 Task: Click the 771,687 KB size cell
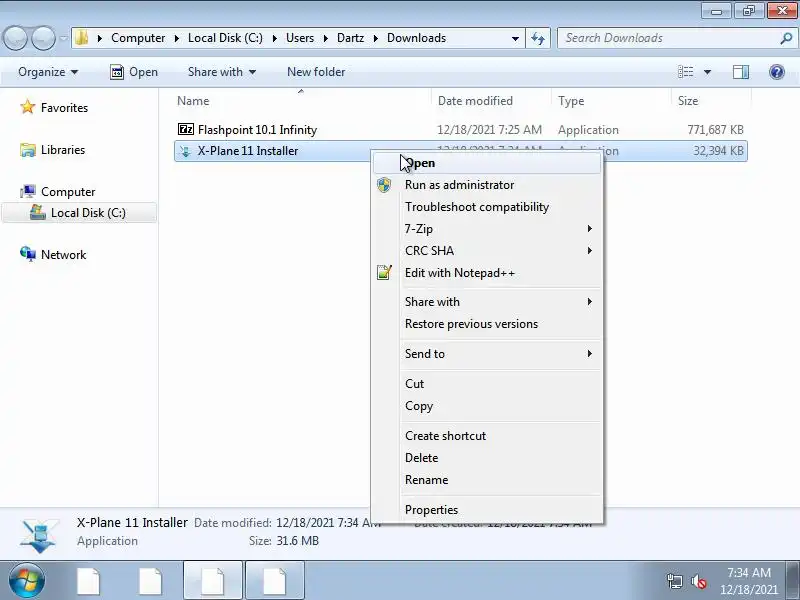pyautogui.click(x=715, y=130)
